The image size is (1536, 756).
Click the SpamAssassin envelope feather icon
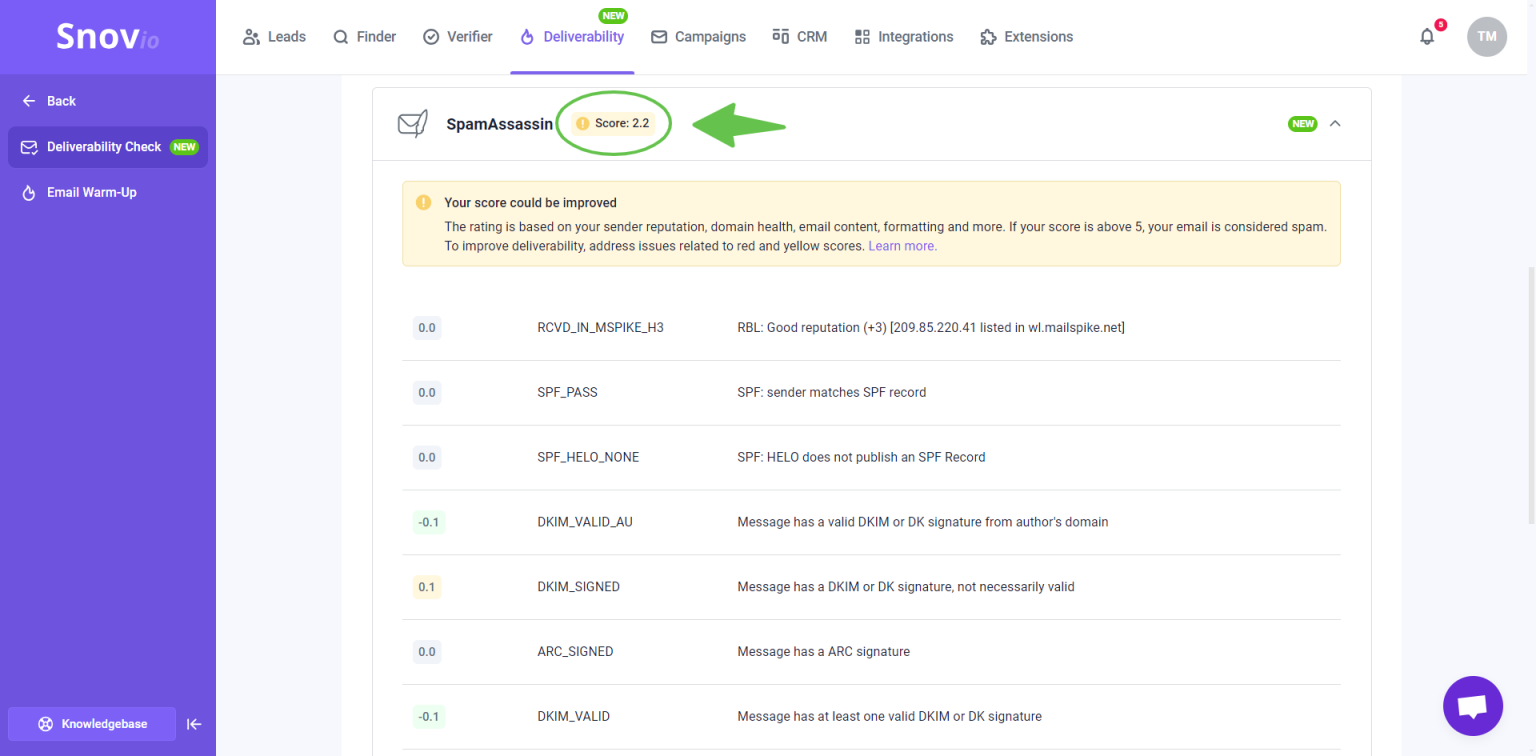413,124
